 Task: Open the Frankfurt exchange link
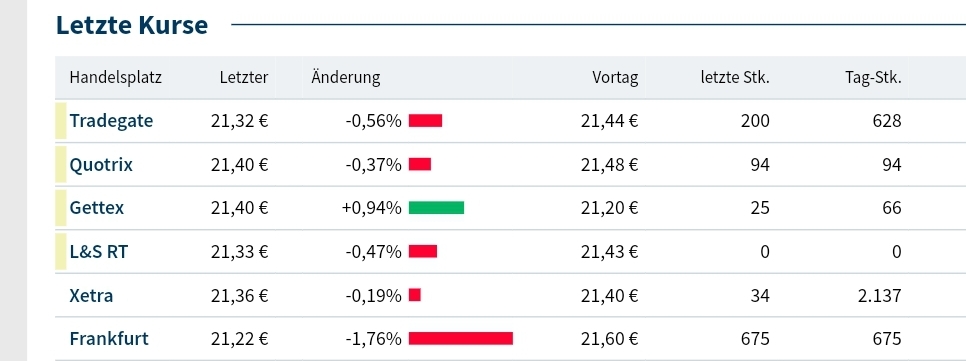click(x=109, y=339)
